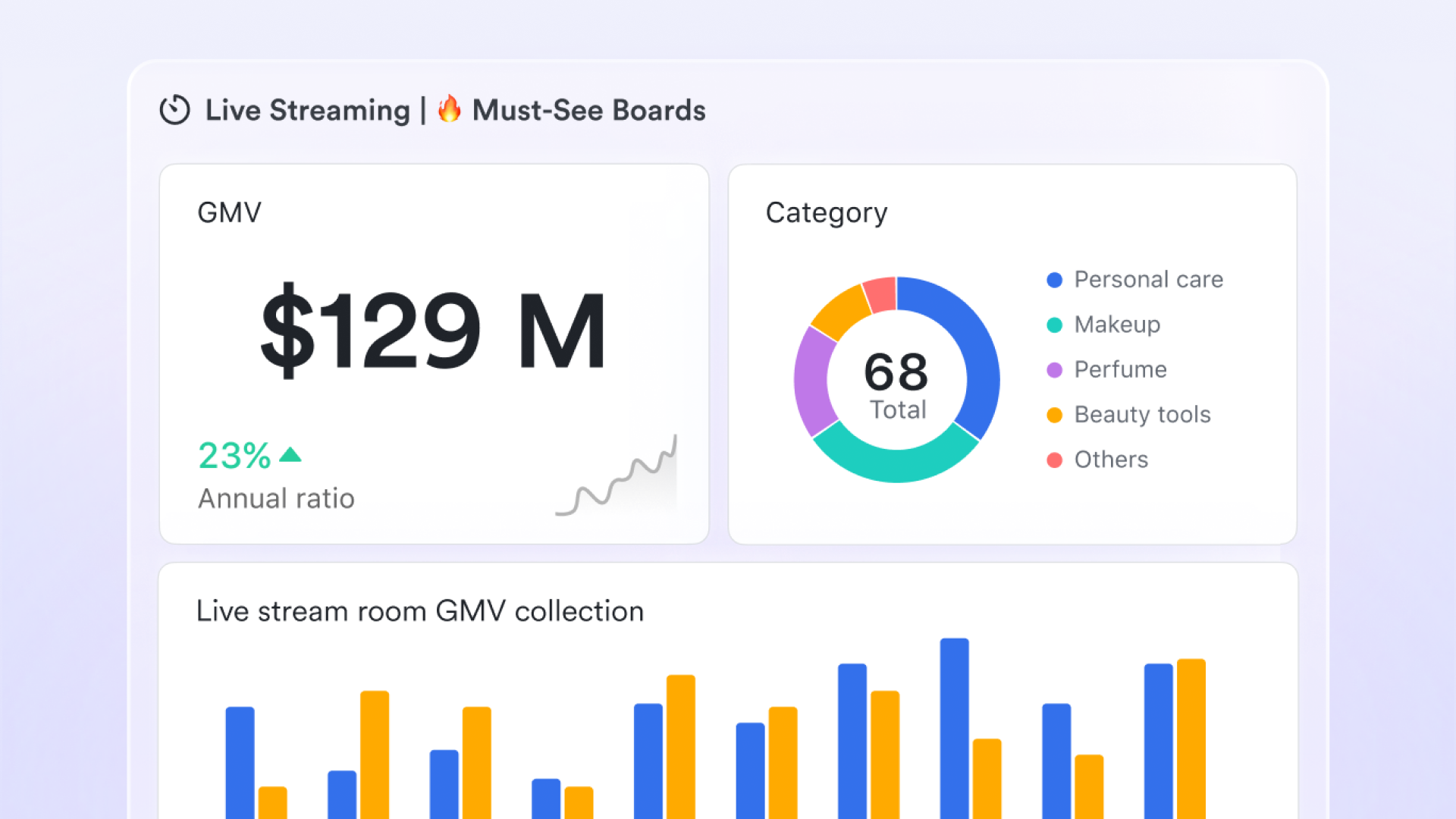Click the red segment of the donut chart
This screenshot has height=819, width=1456.
881,294
